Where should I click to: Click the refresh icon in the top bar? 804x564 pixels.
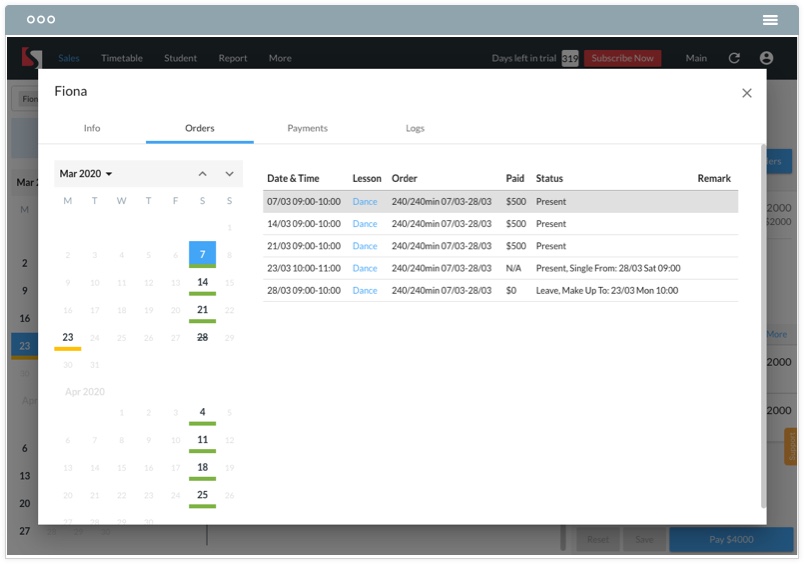coord(734,58)
